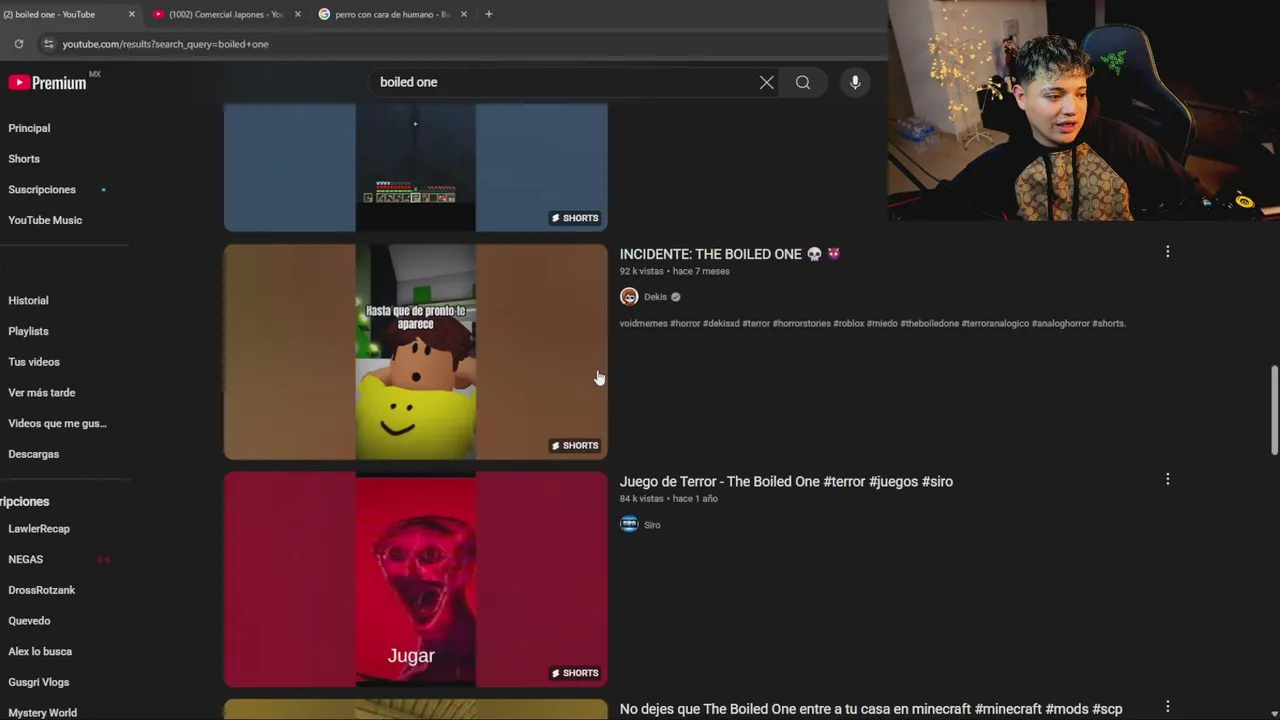Activate voice search microphone icon
This screenshot has width=1280, height=720.
(855, 82)
